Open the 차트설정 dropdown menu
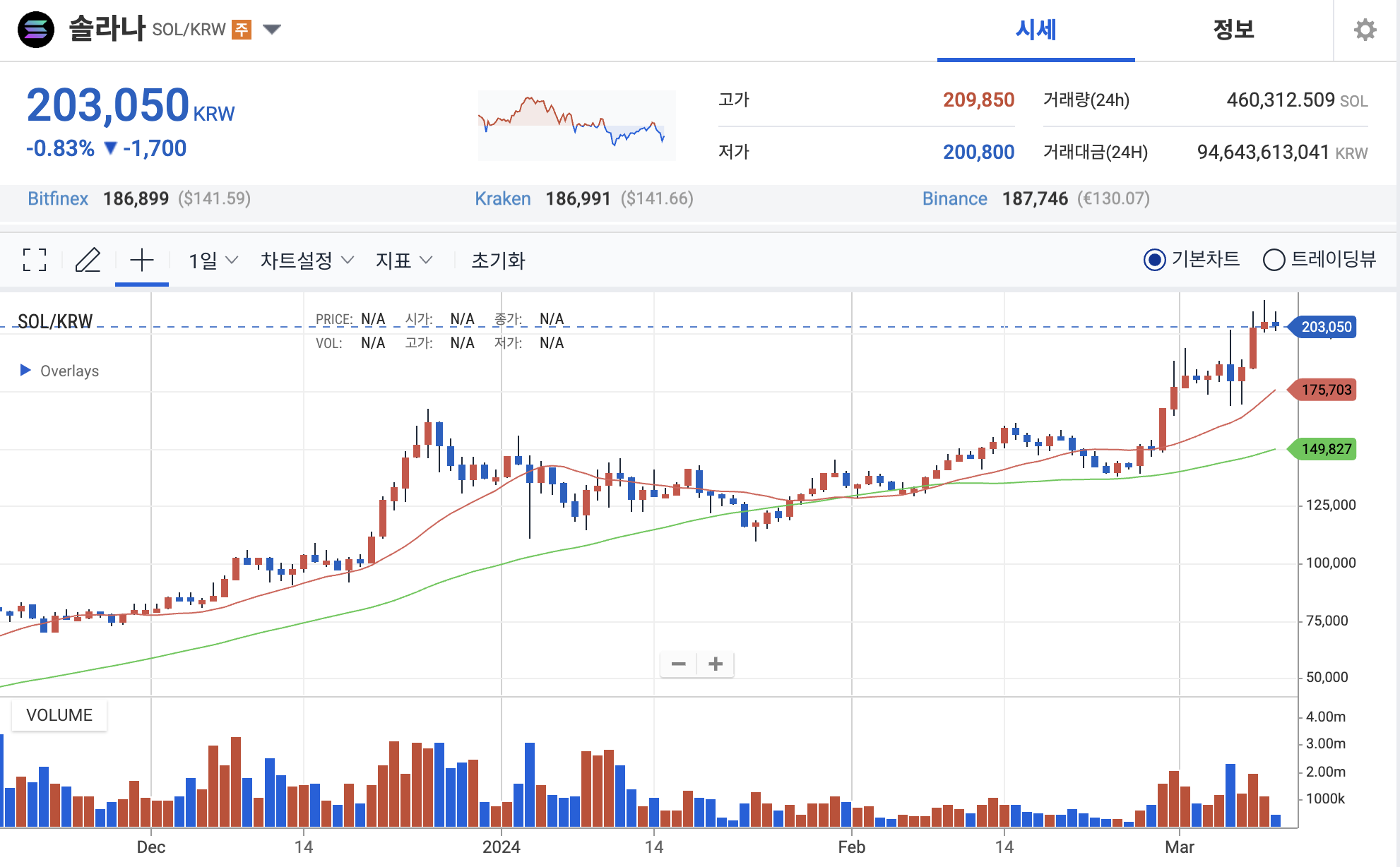 coord(307,261)
